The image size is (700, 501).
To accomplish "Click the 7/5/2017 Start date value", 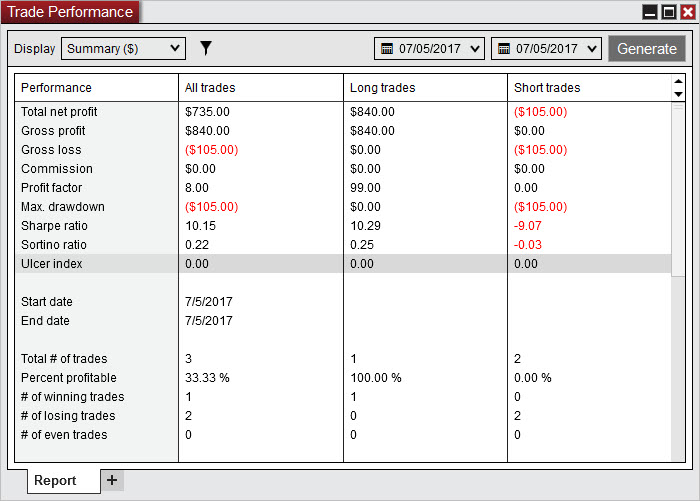I will click(208, 301).
